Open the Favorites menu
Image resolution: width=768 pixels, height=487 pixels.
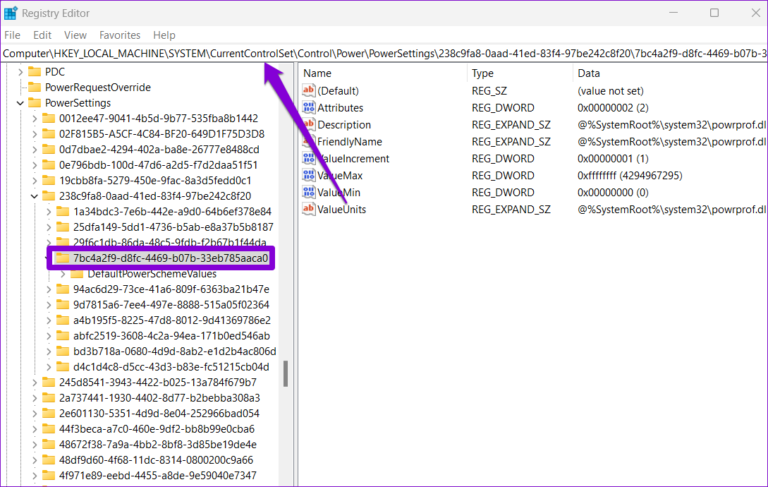click(x=119, y=35)
